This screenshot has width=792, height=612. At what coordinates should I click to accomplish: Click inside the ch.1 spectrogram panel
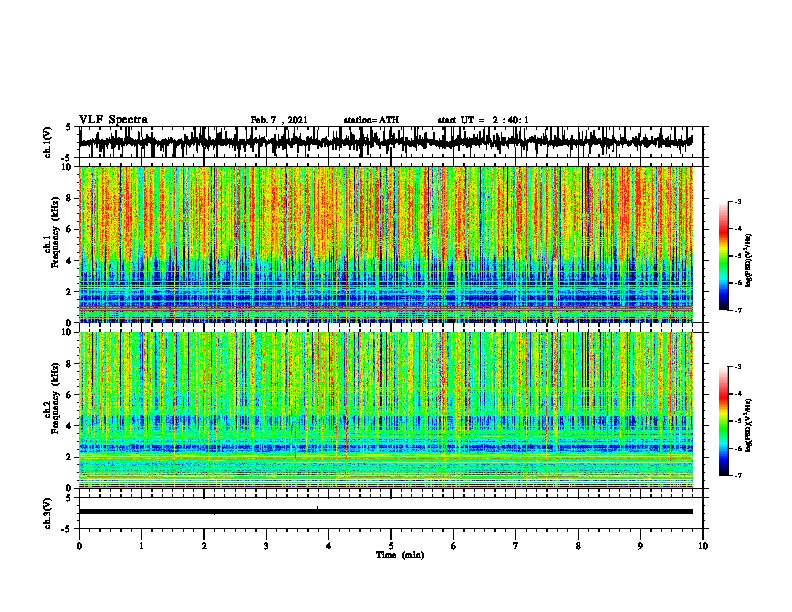coord(386,244)
